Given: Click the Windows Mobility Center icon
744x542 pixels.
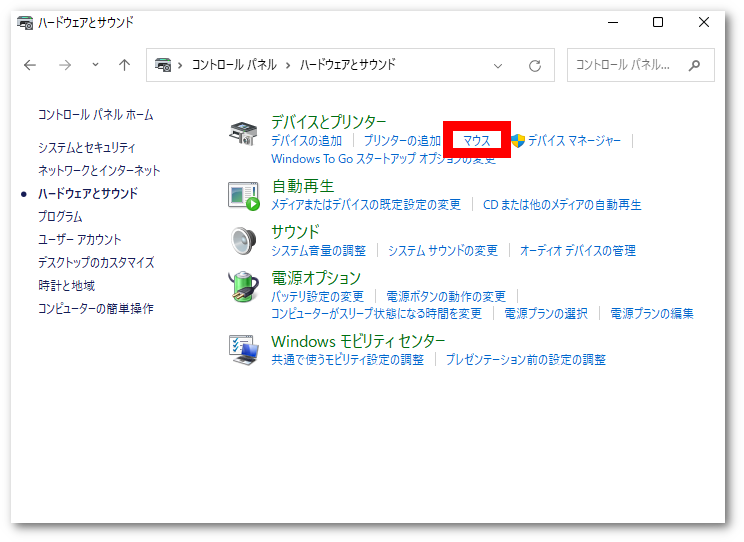Looking at the screenshot, I should pyautogui.click(x=243, y=350).
